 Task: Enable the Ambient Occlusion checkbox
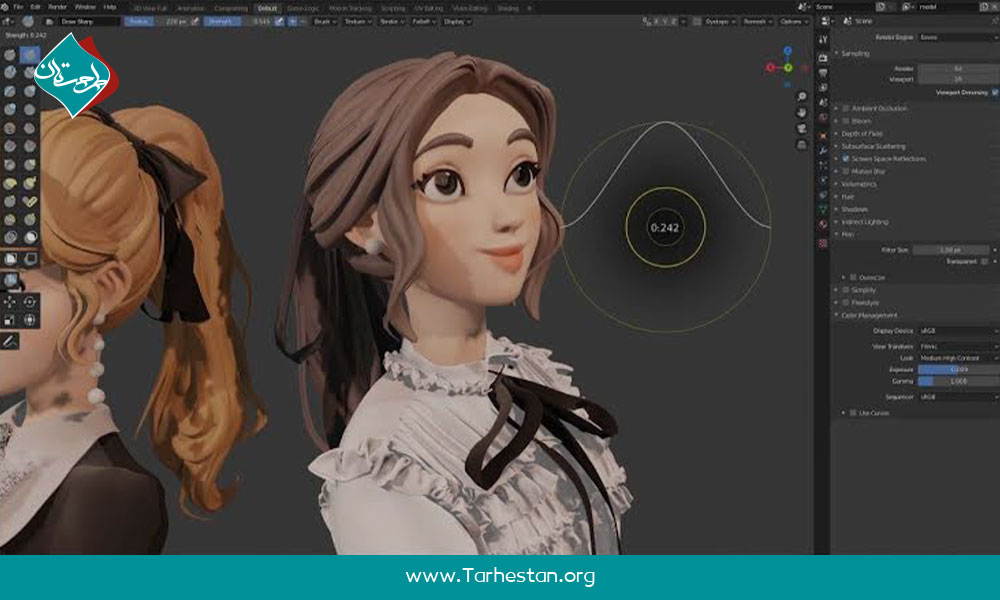click(846, 108)
